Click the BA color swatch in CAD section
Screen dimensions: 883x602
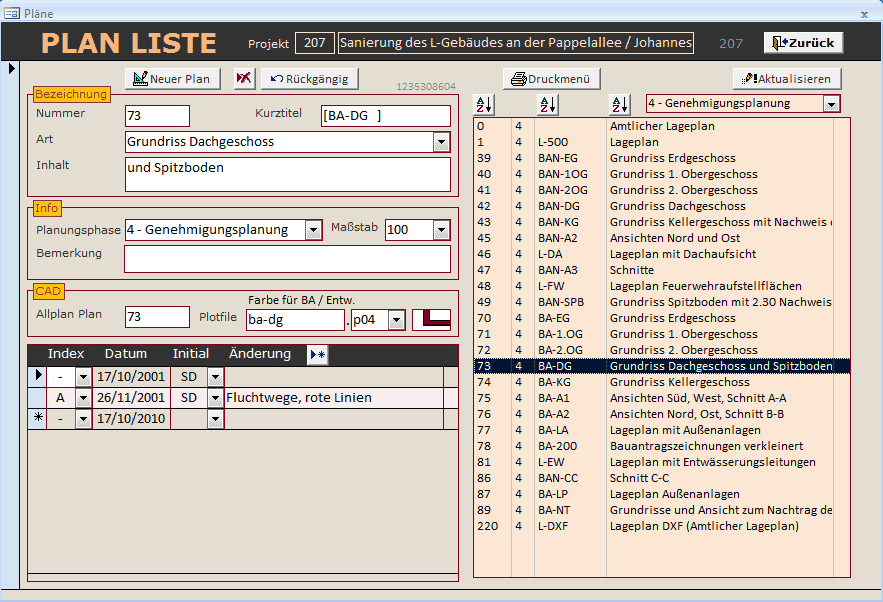tap(431, 319)
